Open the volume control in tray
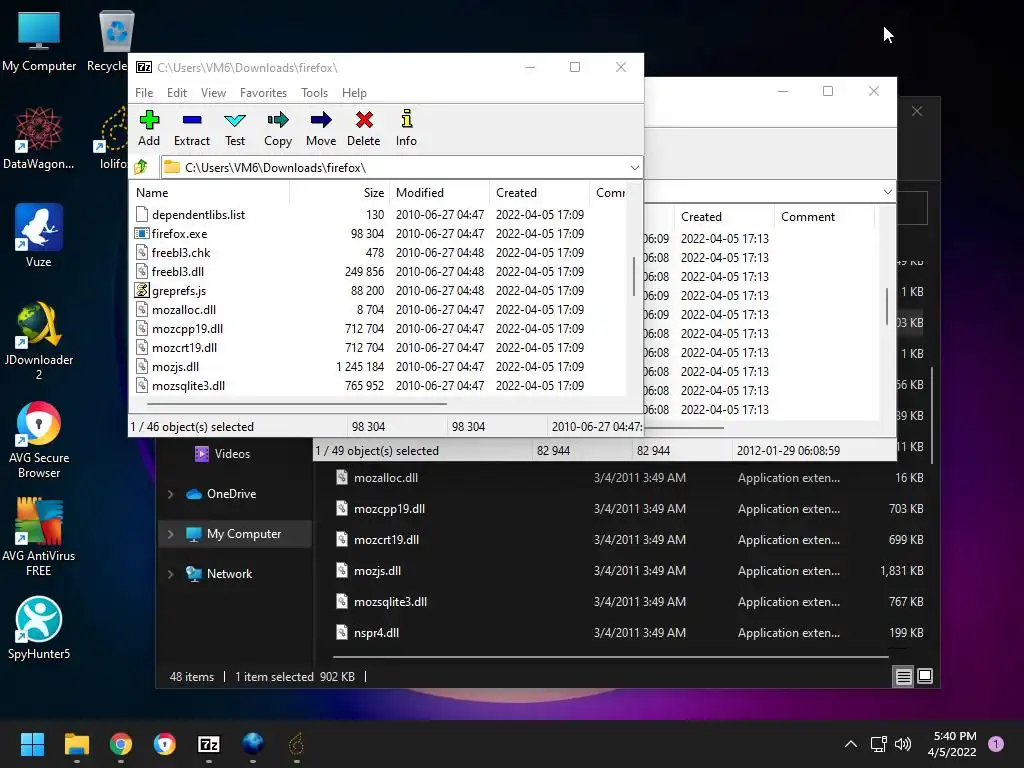The width and height of the screenshot is (1024, 768). coord(903,744)
